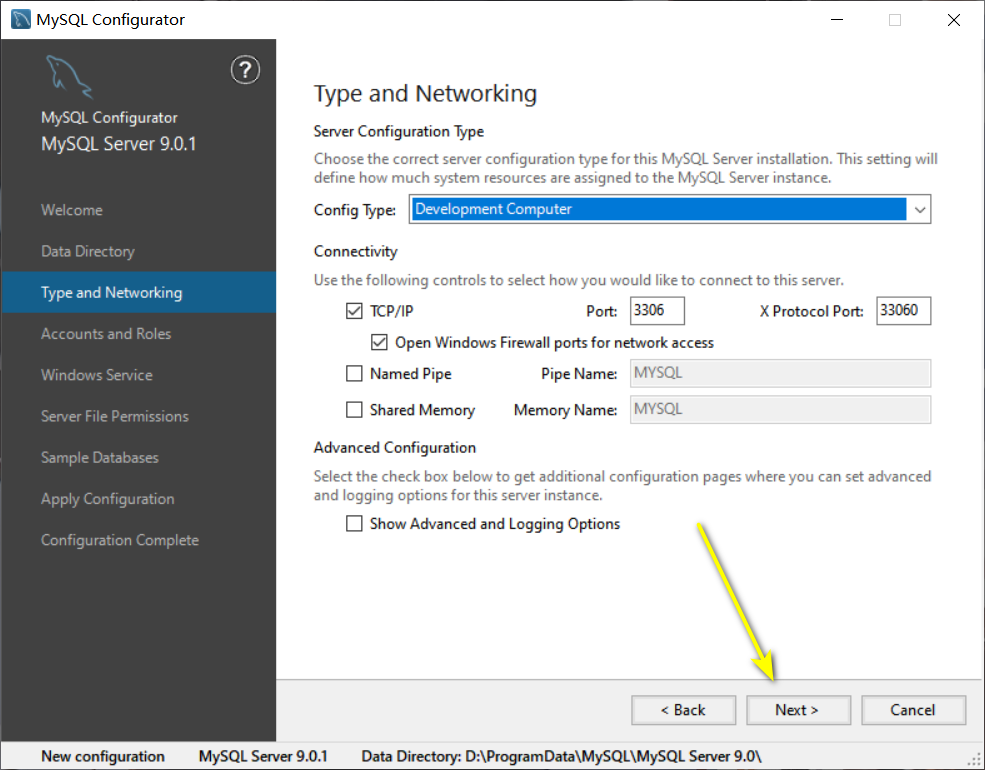
Task: Click the Port field showing 3306
Action: coord(657,310)
